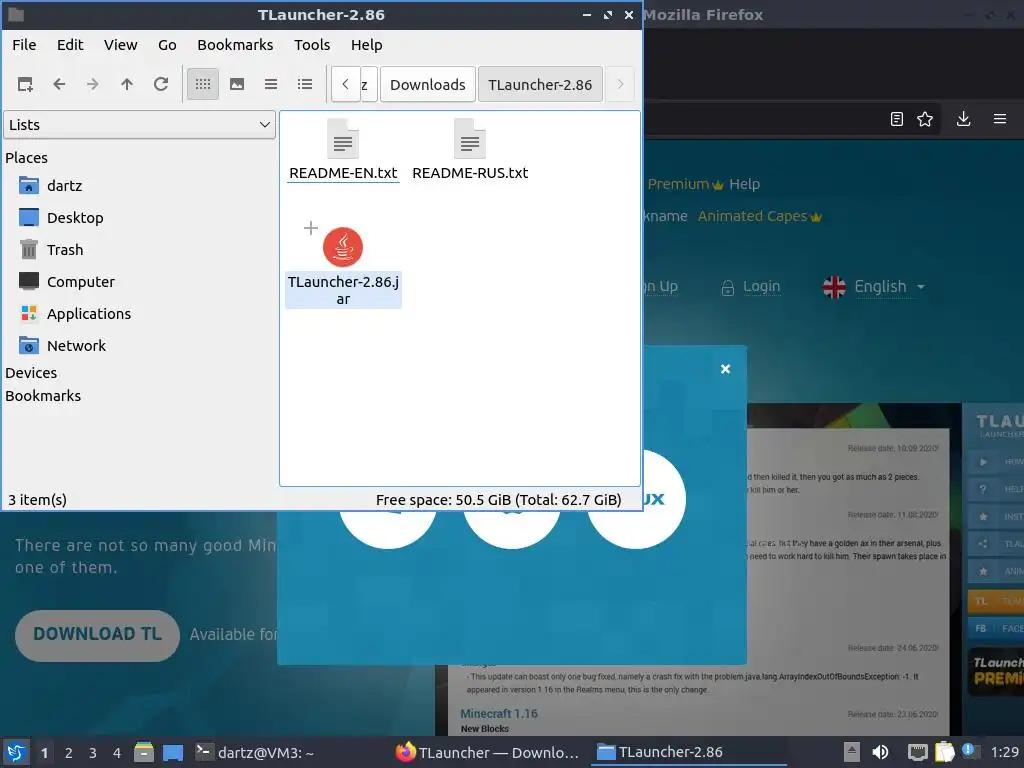Reload the current folder
This screenshot has width=1024, height=768.
pos(161,84)
